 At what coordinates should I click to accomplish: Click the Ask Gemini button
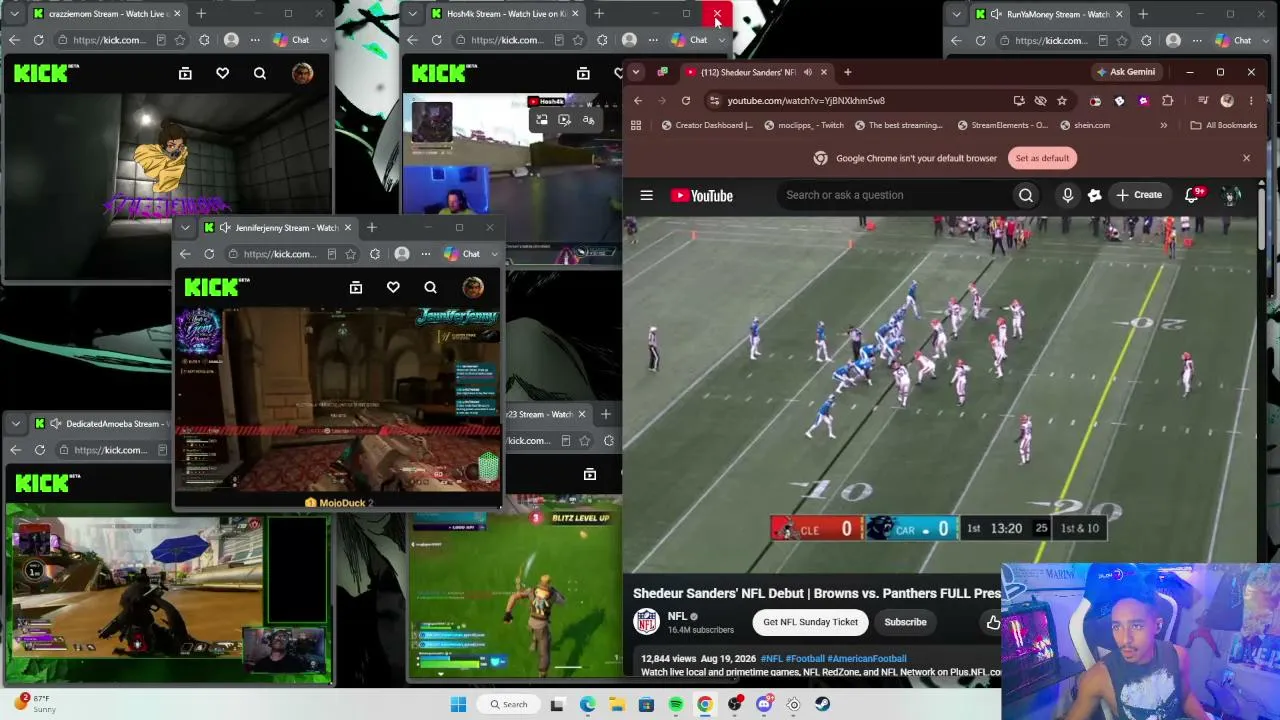1125,72
